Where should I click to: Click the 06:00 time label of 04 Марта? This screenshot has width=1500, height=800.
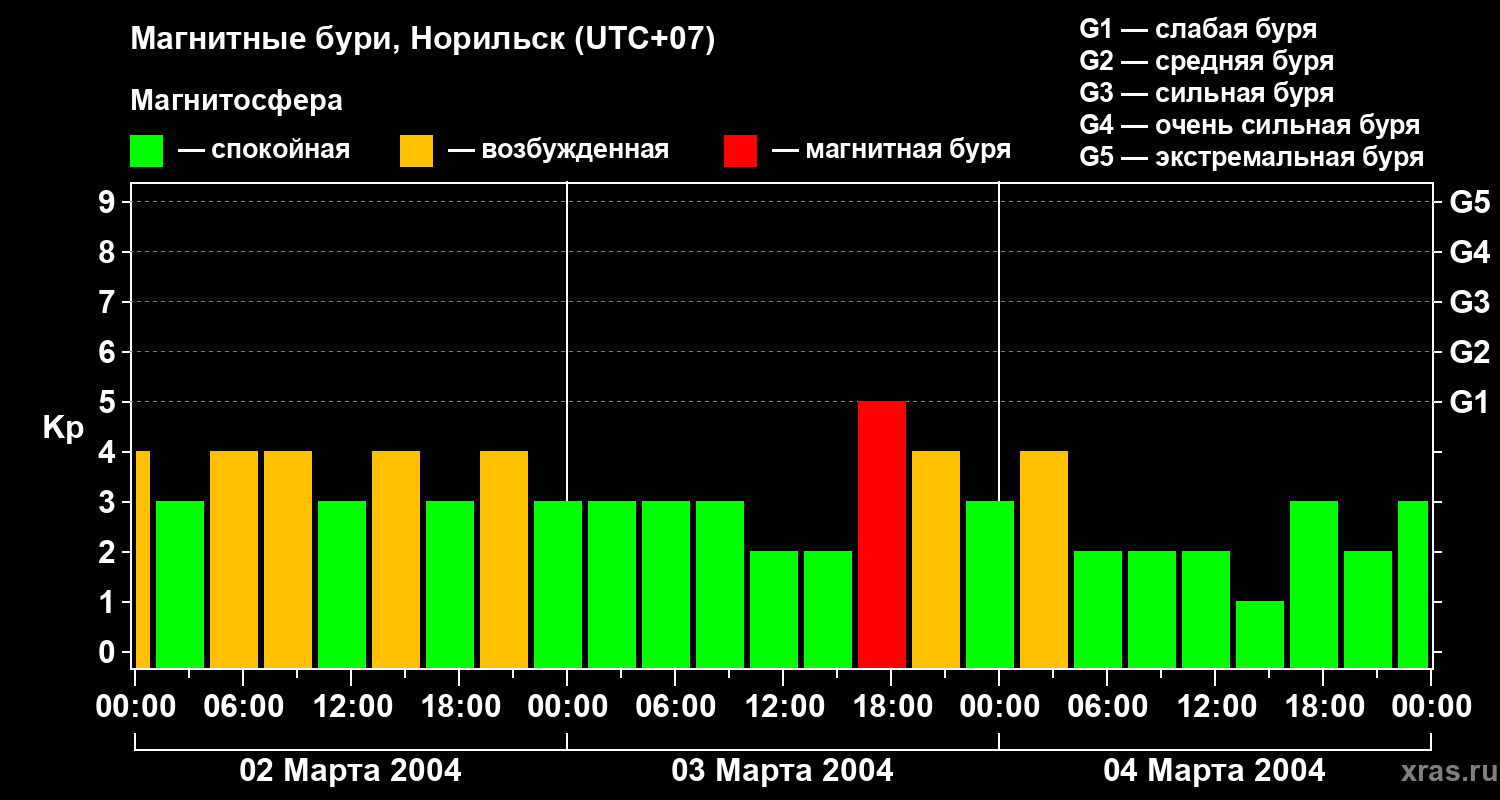(1108, 707)
